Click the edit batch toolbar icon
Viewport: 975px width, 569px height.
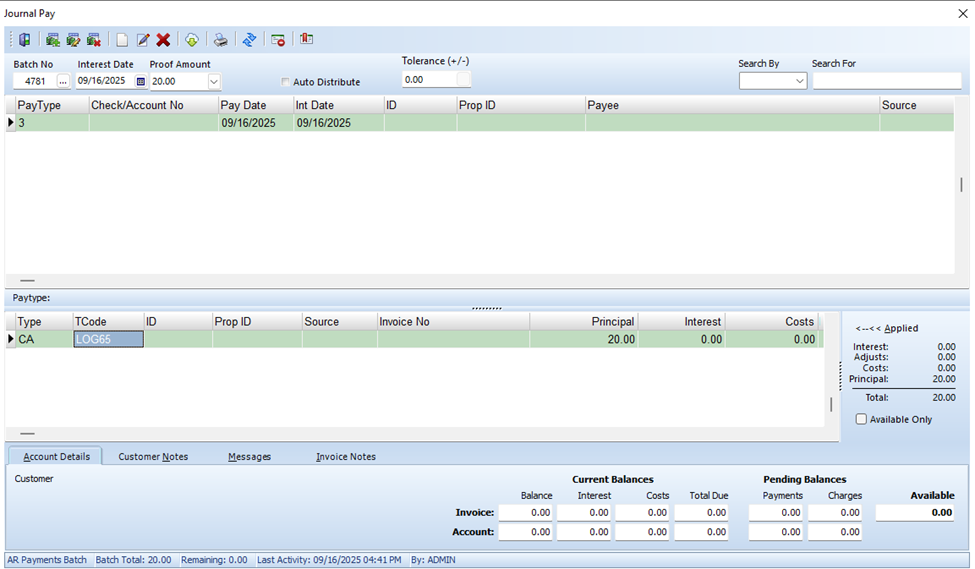pyautogui.click(x=73, y=40)
